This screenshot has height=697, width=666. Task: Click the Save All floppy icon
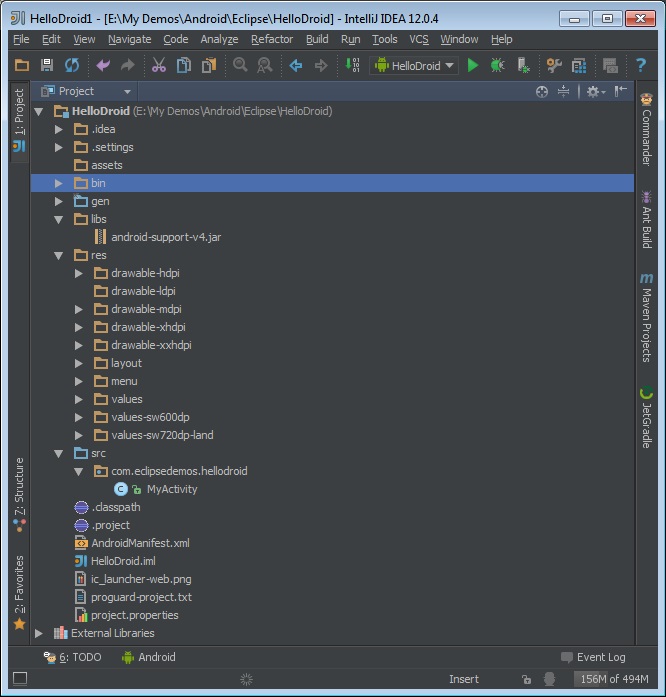[47, 66]
